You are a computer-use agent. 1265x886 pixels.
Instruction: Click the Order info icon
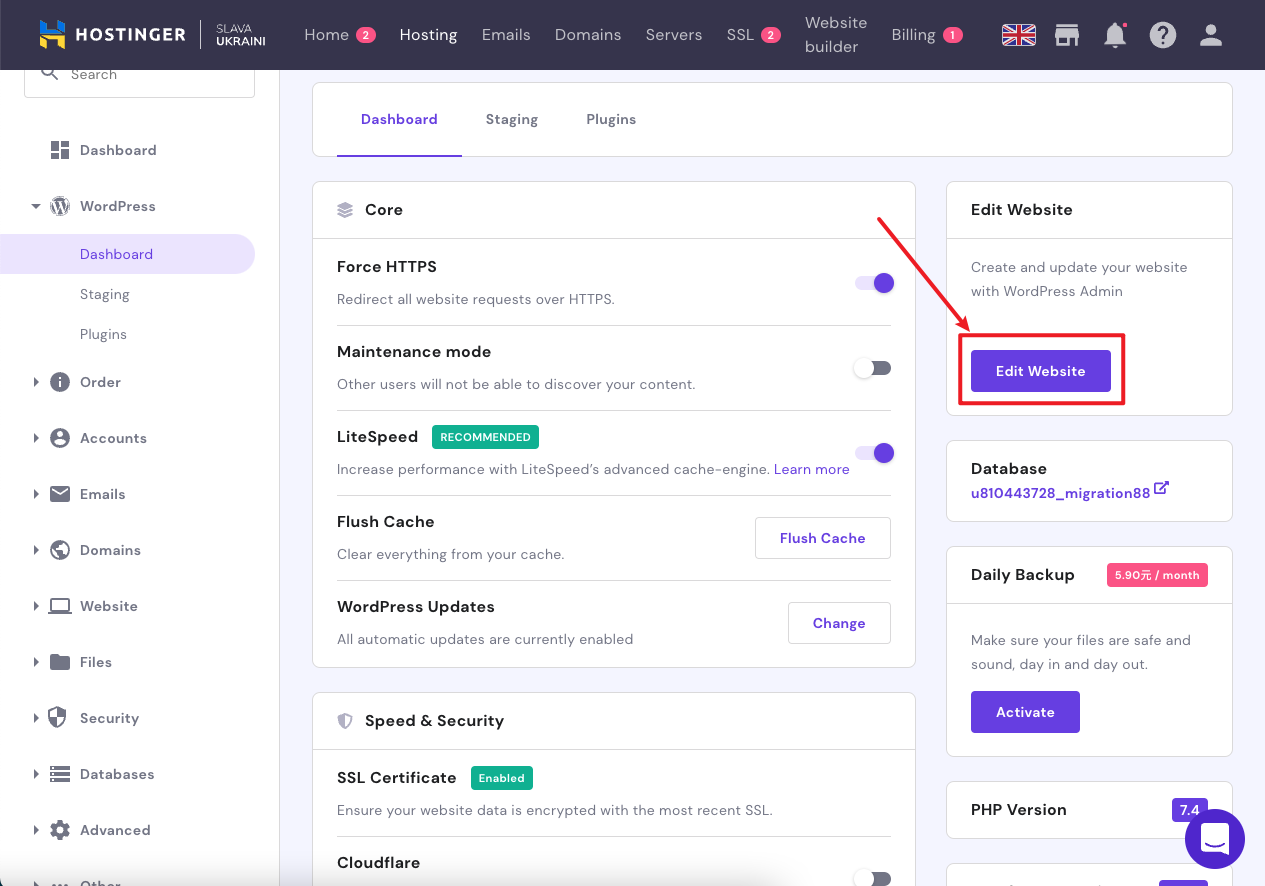pos(60,382)
